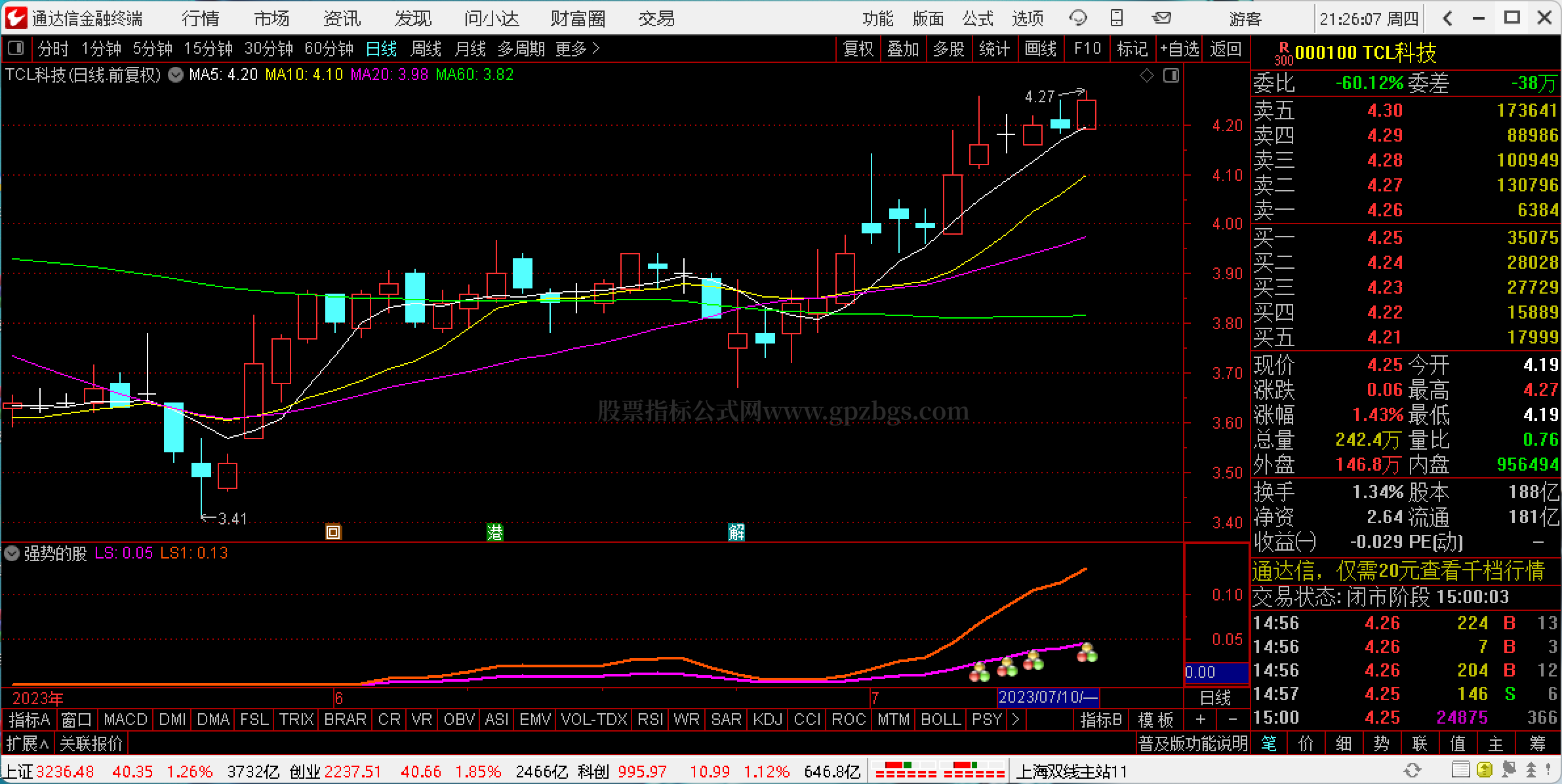The width and height of the screenshot is (1562, 784).
Task: Open the 公式 menu
Action: [978, 18]
